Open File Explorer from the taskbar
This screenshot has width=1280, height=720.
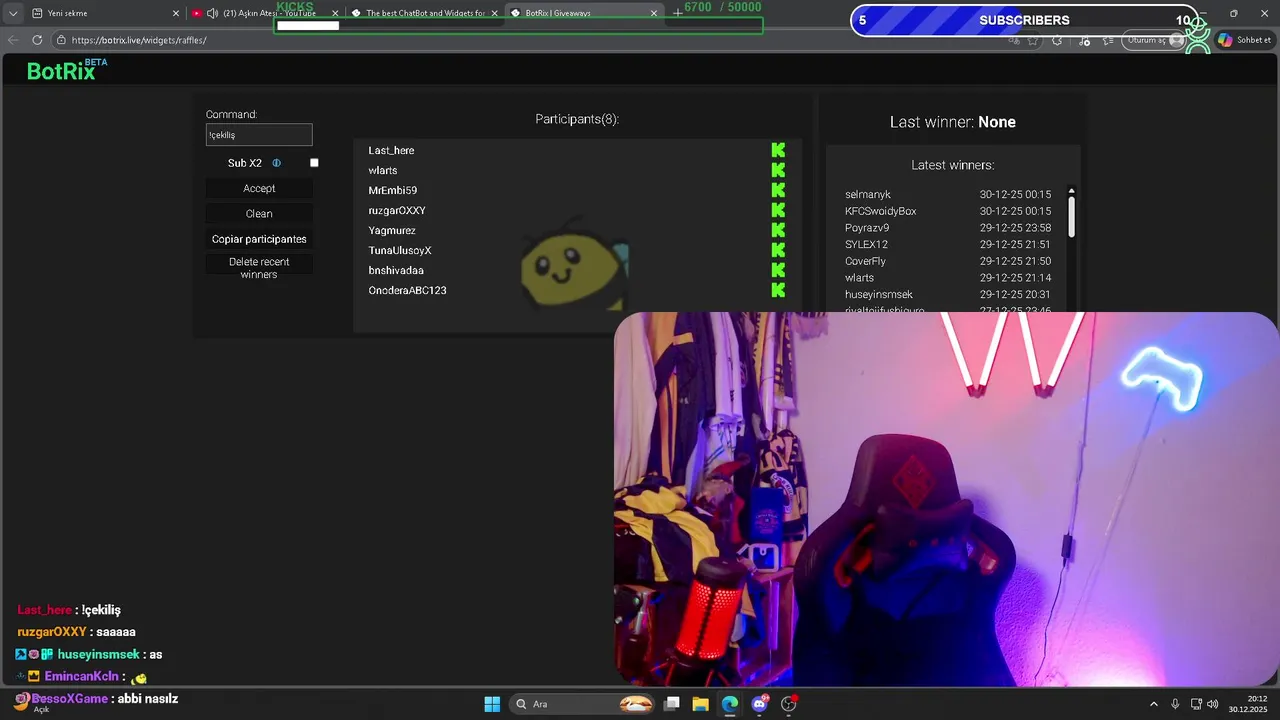coord(700,704)
